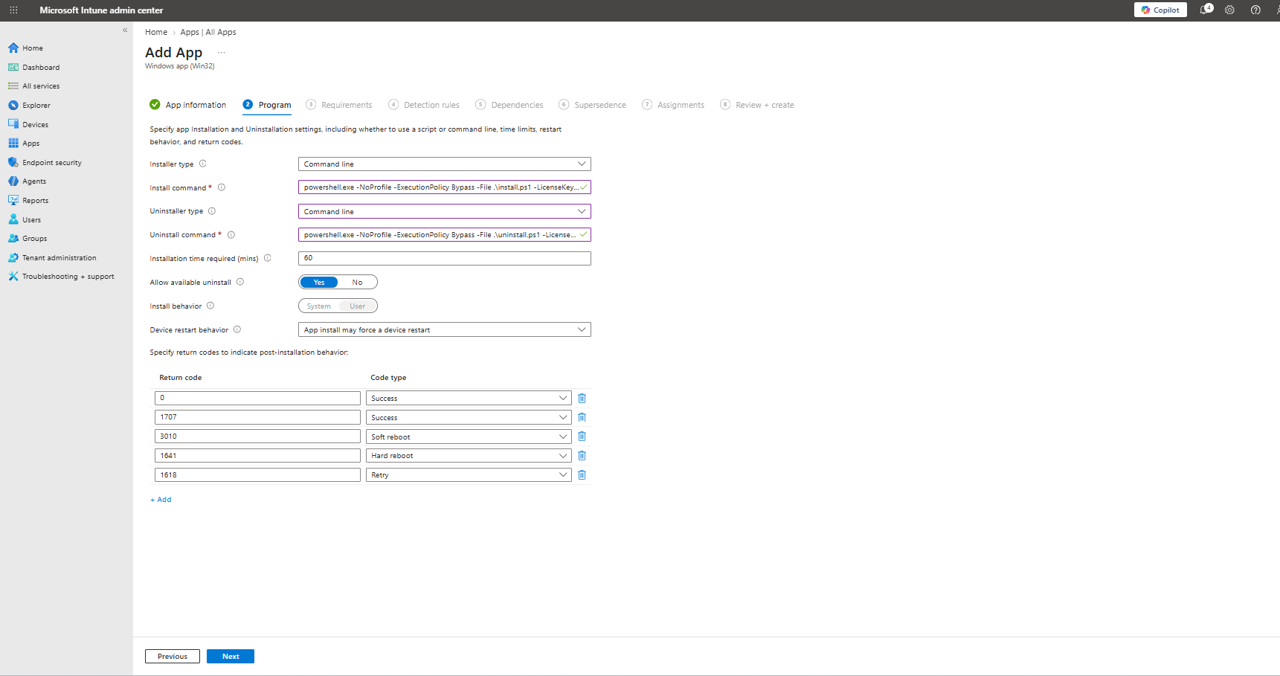Jump to the Dependencies step
1280x676 pixels.
click(510, 105)
